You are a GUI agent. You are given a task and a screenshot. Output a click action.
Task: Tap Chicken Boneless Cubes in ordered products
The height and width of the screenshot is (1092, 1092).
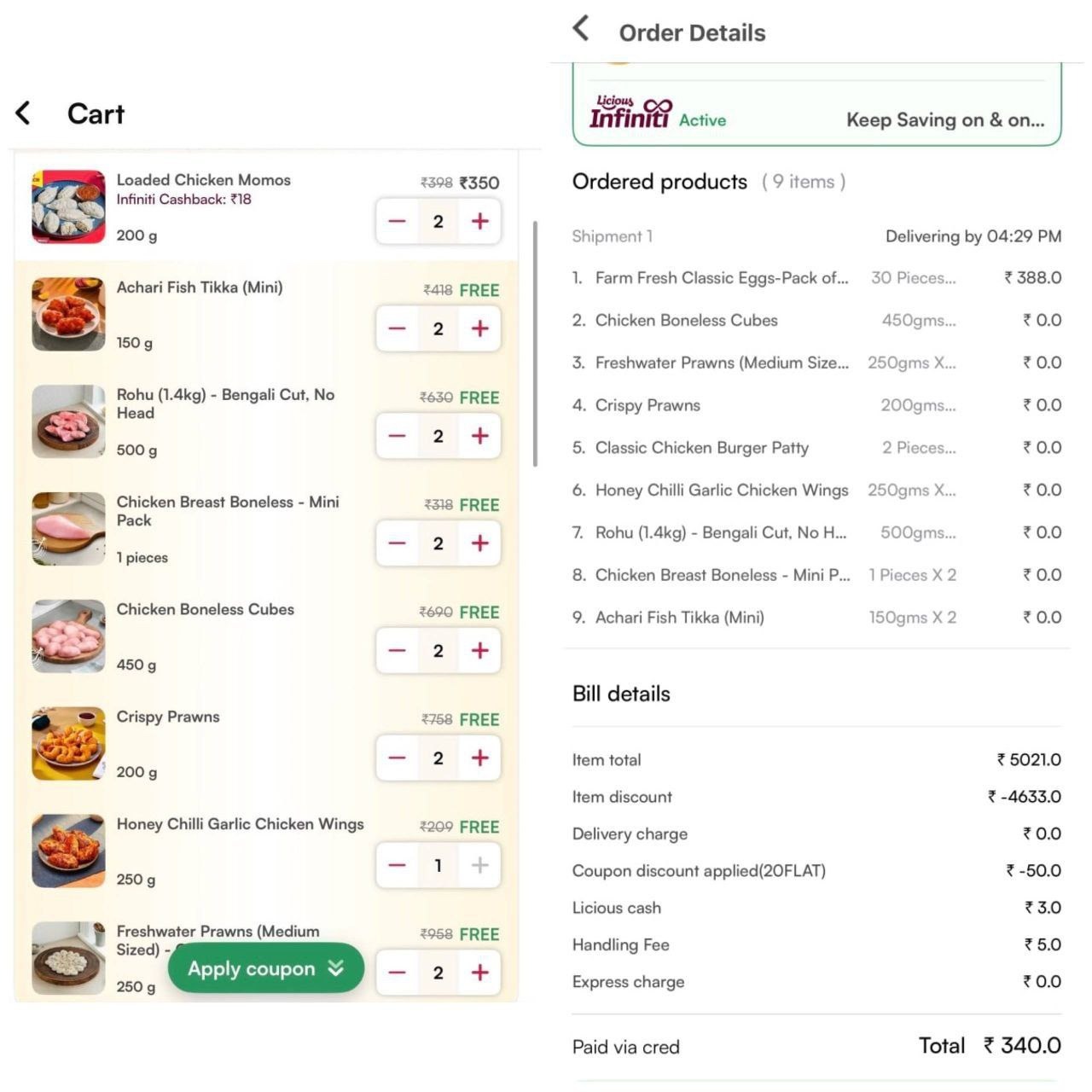click(686, 321)
